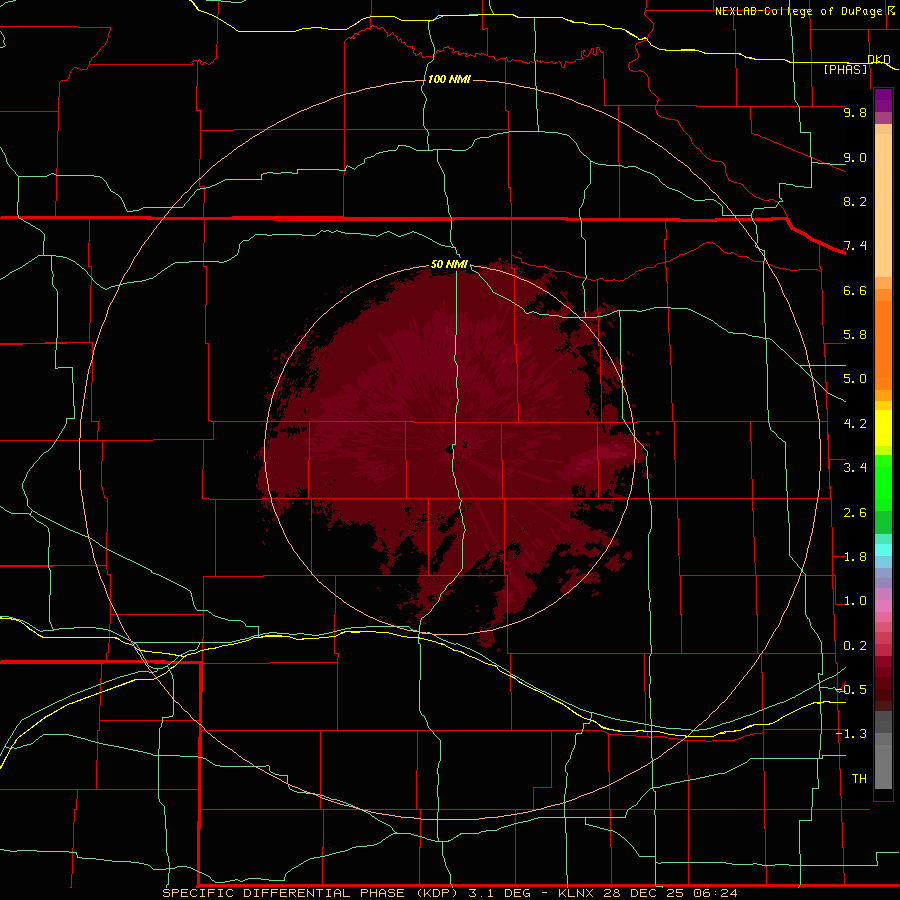Click the 6.6 value on the color scale

point(855,290)
